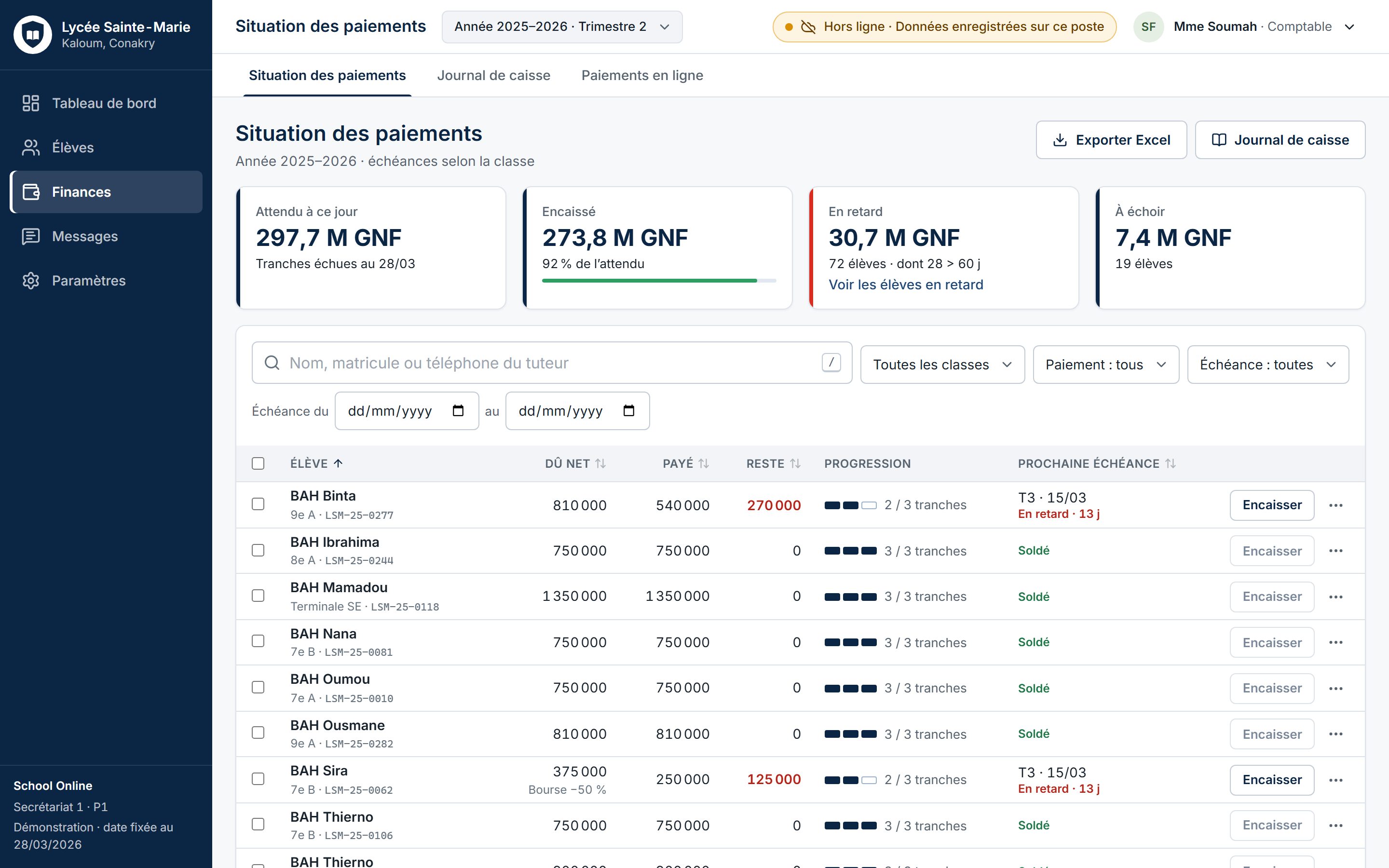This screenshot has width=1389, height=868.
Task: Select the Situation des paiements tab
Action: click(x=327, y=75)
